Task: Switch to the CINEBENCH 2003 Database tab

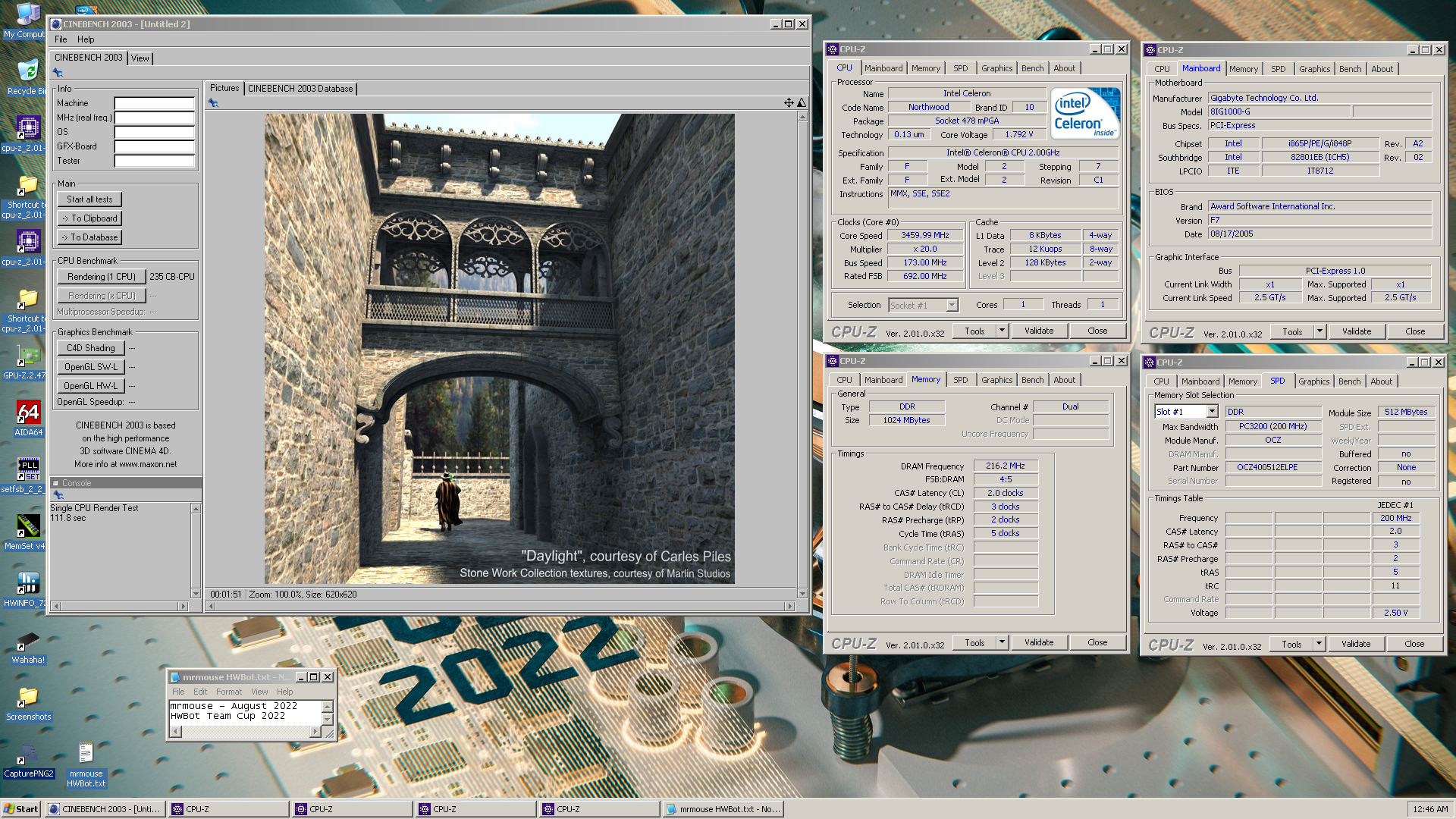Action: (x=300, y=89)
